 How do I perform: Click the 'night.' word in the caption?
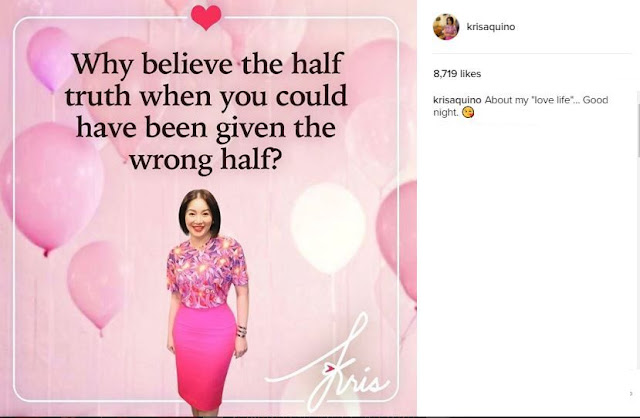point(446,113)
